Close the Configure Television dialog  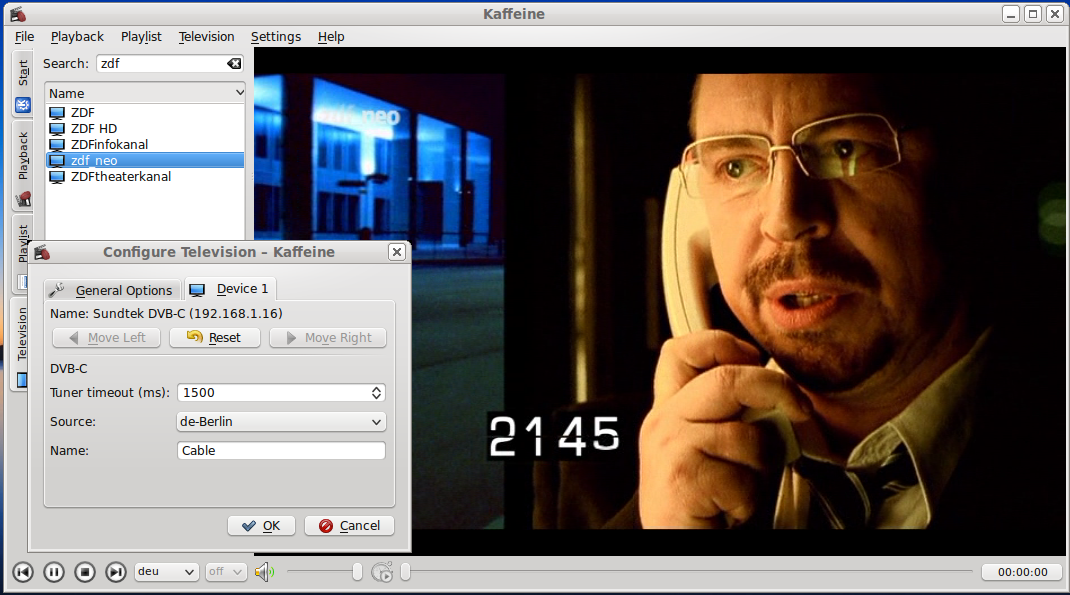396,252
